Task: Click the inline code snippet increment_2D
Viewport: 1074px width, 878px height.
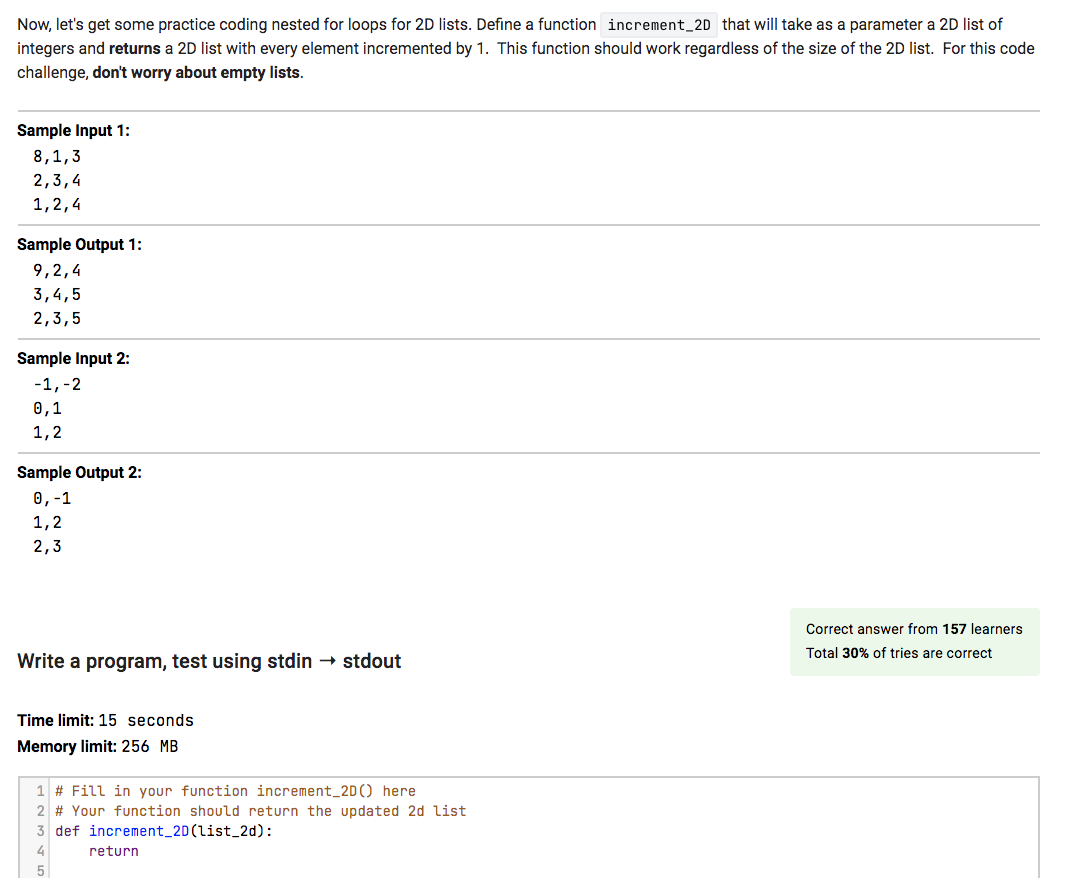Action: [659, 24]
